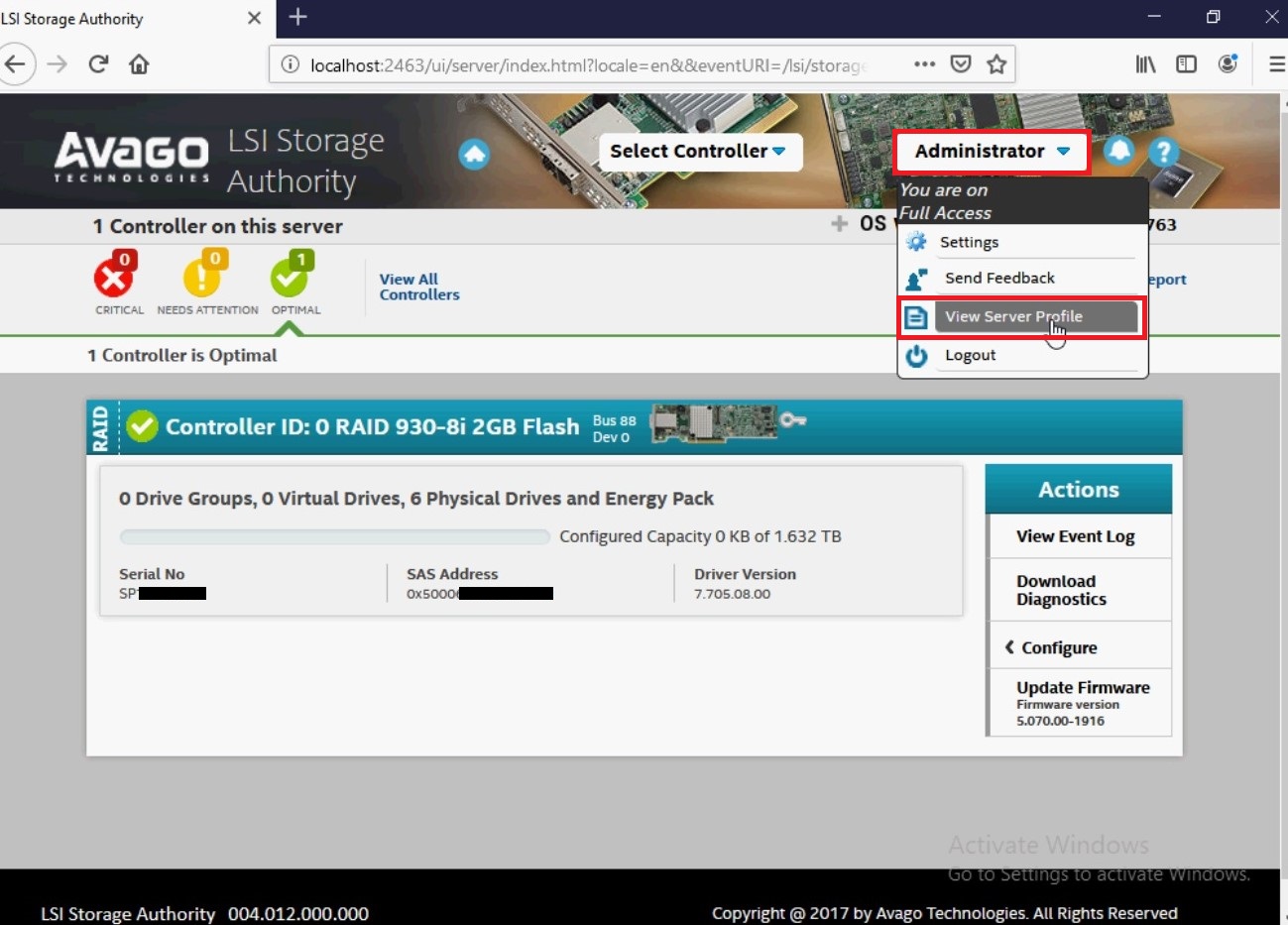Click the View Event Log action
This screenshot has height=925, width=1288.
[1075, 536]
